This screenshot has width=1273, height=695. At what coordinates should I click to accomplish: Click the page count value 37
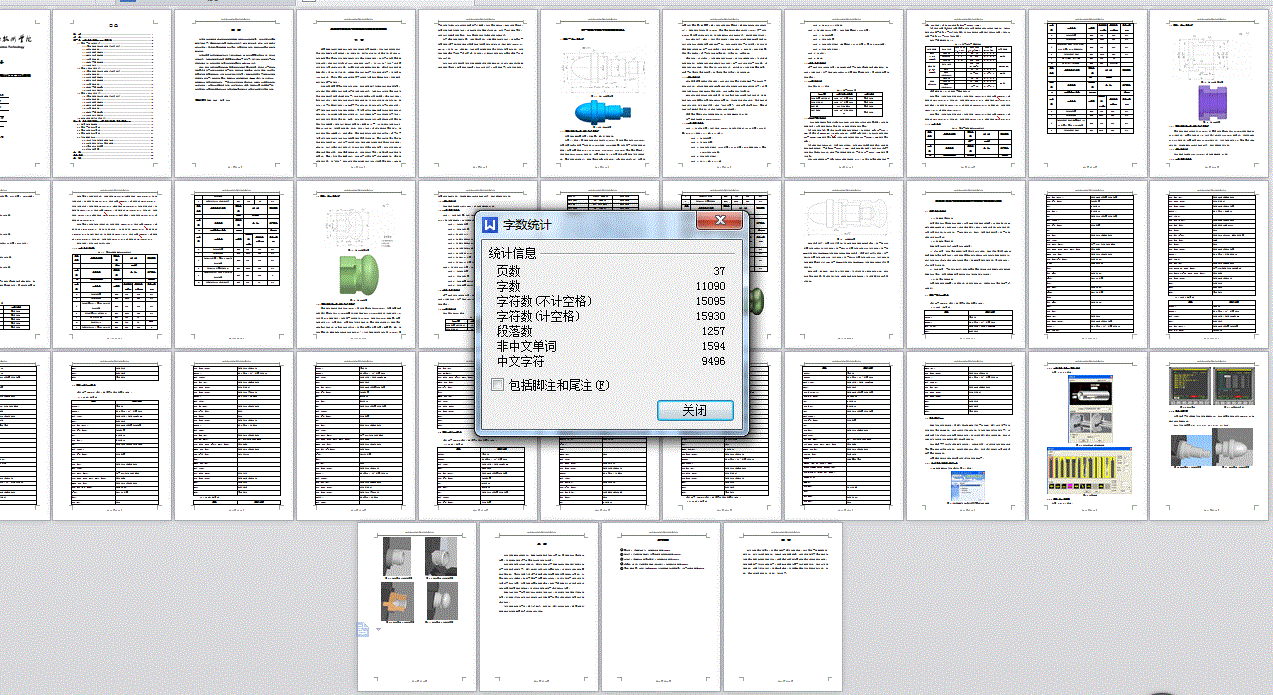pyautogui.click(x=719, y=271)
